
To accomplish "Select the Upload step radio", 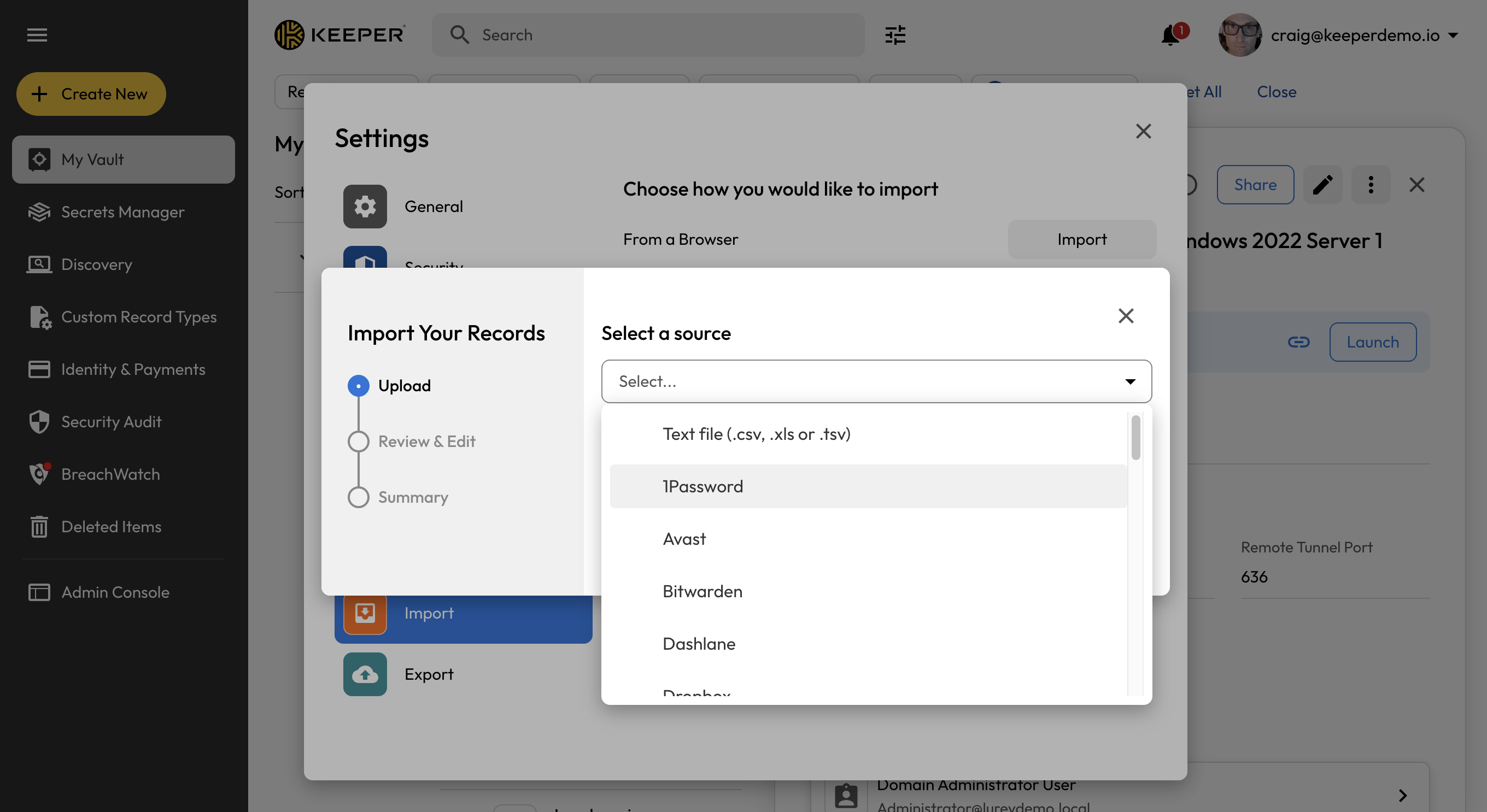I will point(359,386).
